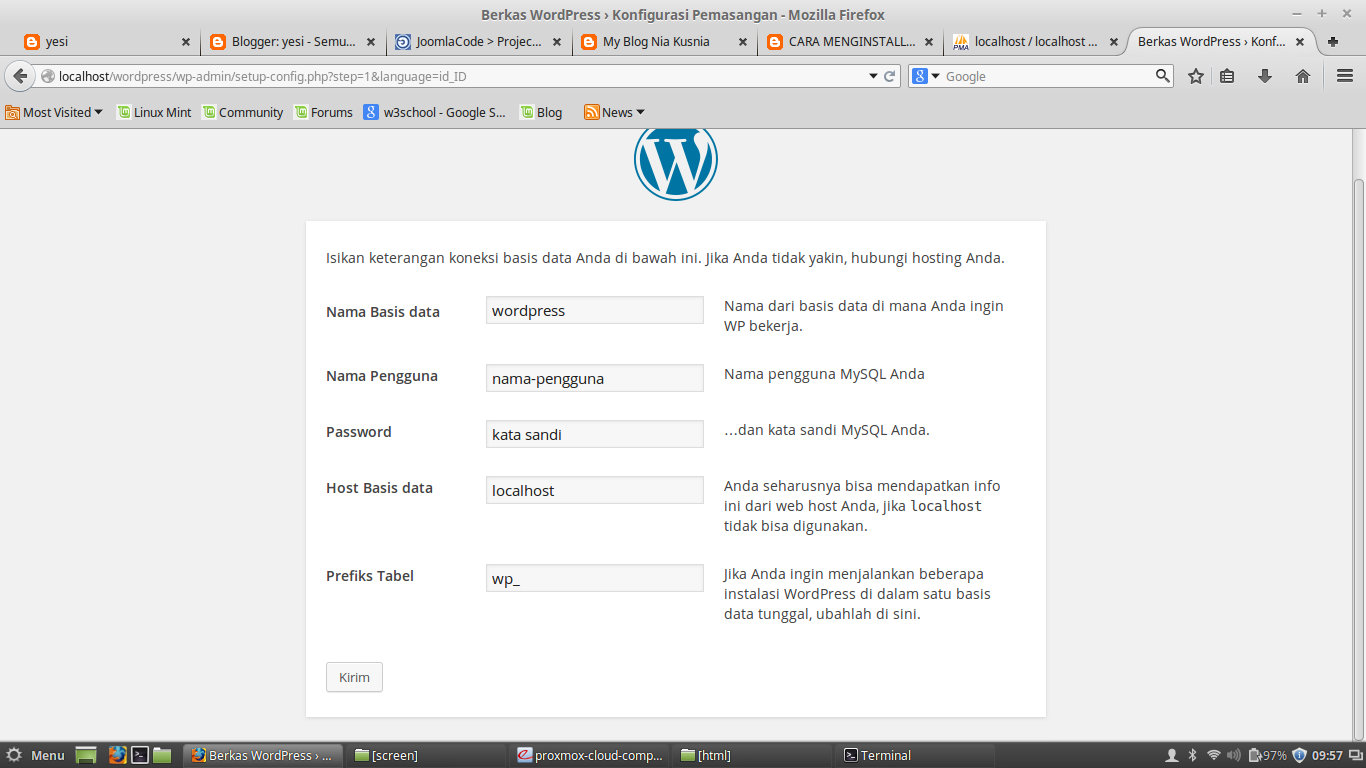Open the Linux Mint bookmark
Viewport: 1366px width, 768px height.
tap(154, 112)
